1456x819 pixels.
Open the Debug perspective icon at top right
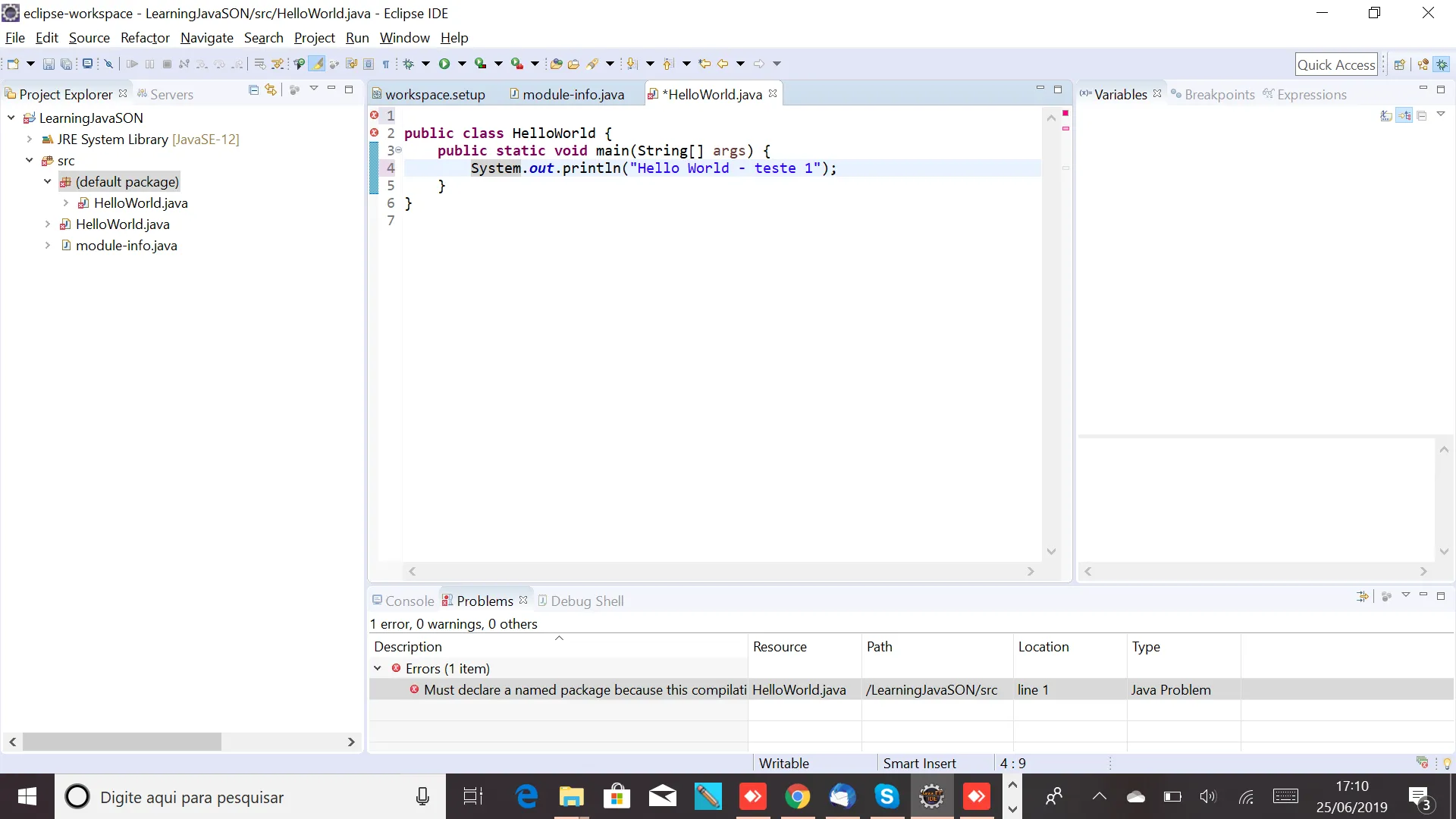(1442, 64)
